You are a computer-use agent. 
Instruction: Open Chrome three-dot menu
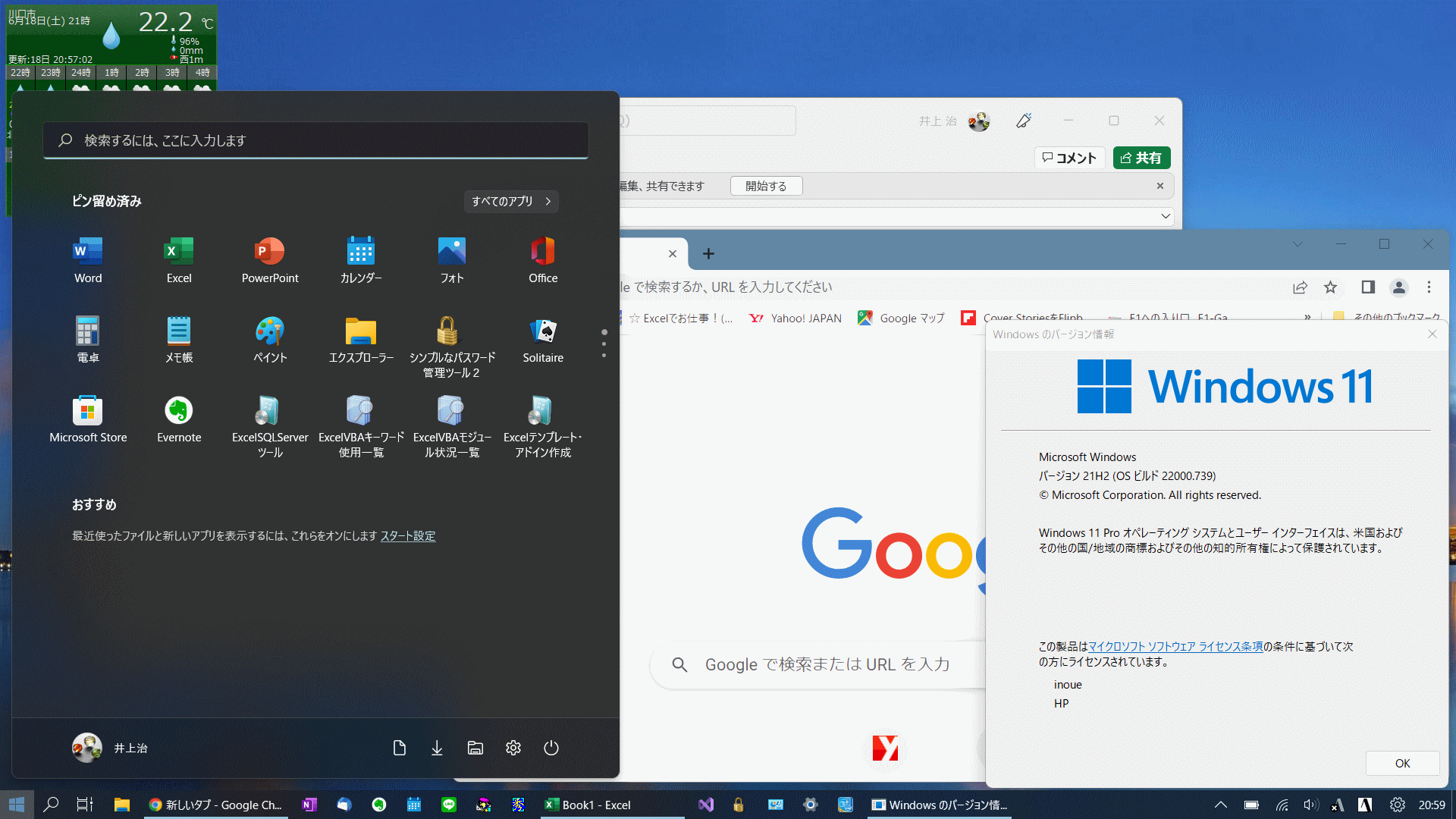pyautogui.click(x=1429, y=287)
